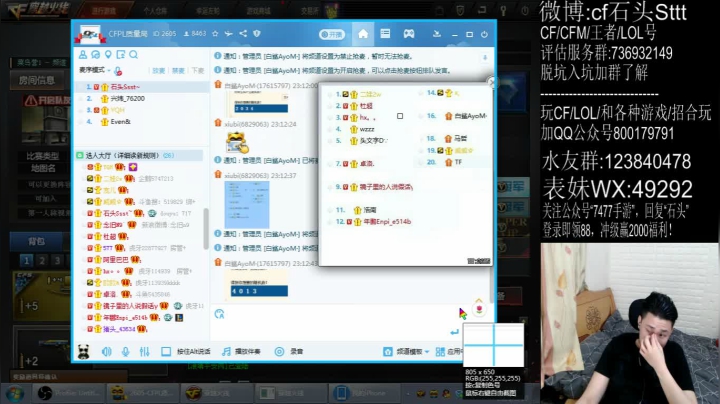Click the jump-to-channel icon in sidebar toolbar
Viewport: 720px width, 404px height.
tap(121, 55)
